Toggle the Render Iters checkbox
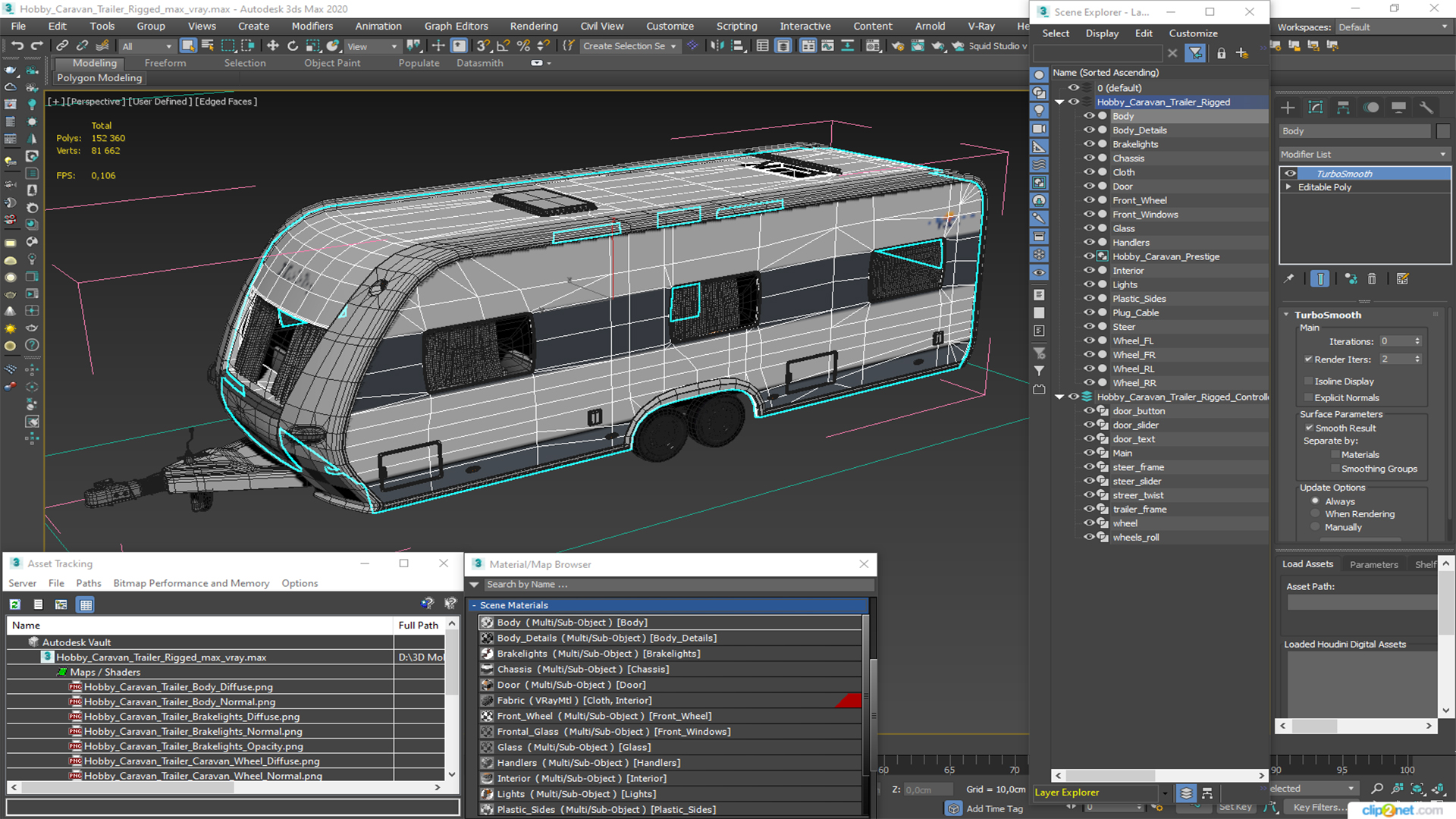1456x819 pixels. 1308,359
